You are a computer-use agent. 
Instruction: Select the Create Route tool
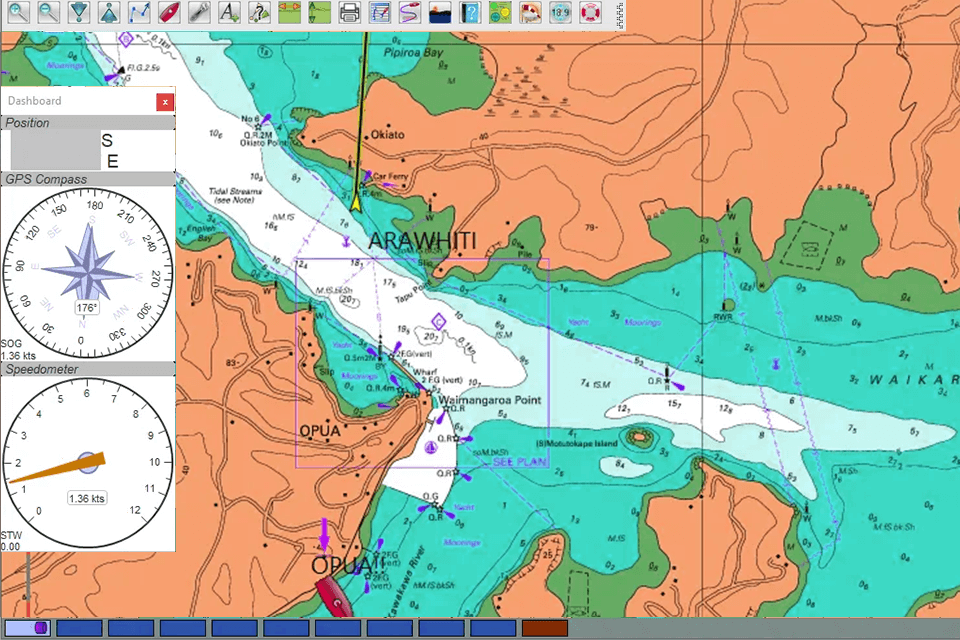(x=140, y=13)
